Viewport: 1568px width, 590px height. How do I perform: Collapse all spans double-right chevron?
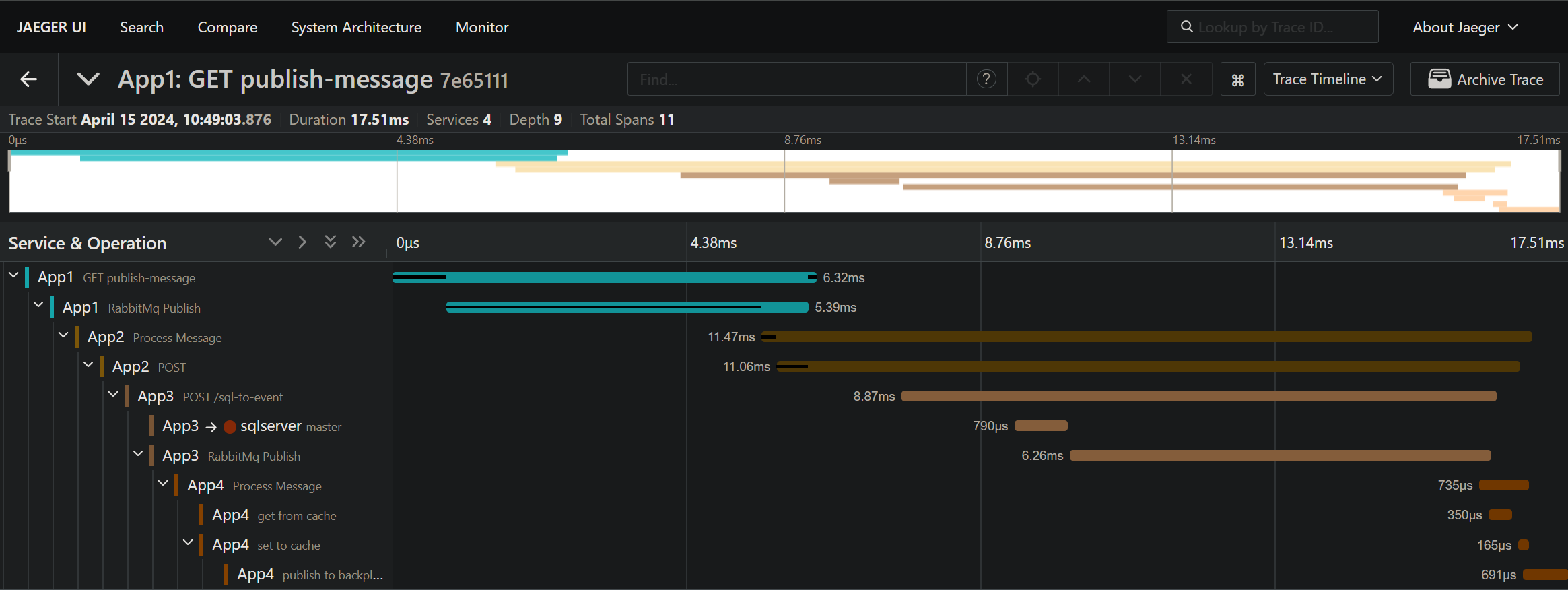[358, 242]
